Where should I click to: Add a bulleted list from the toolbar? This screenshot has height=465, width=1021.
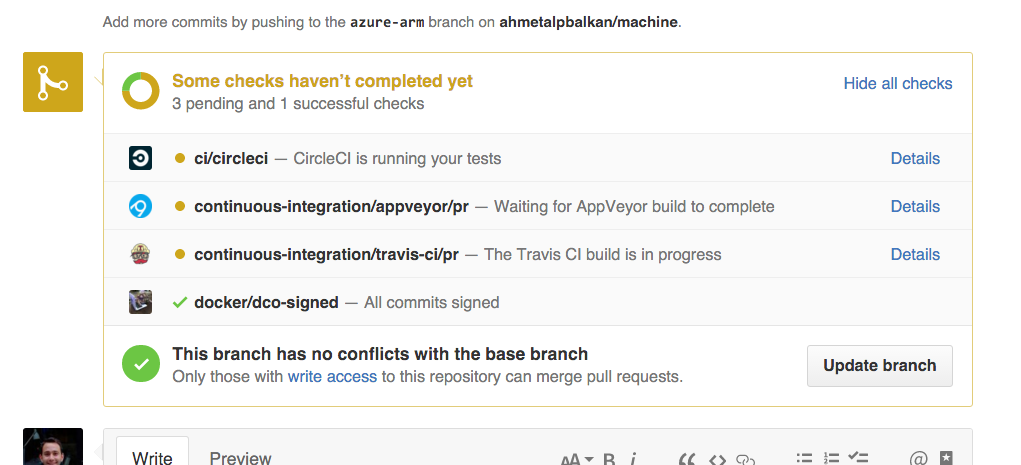805,459
